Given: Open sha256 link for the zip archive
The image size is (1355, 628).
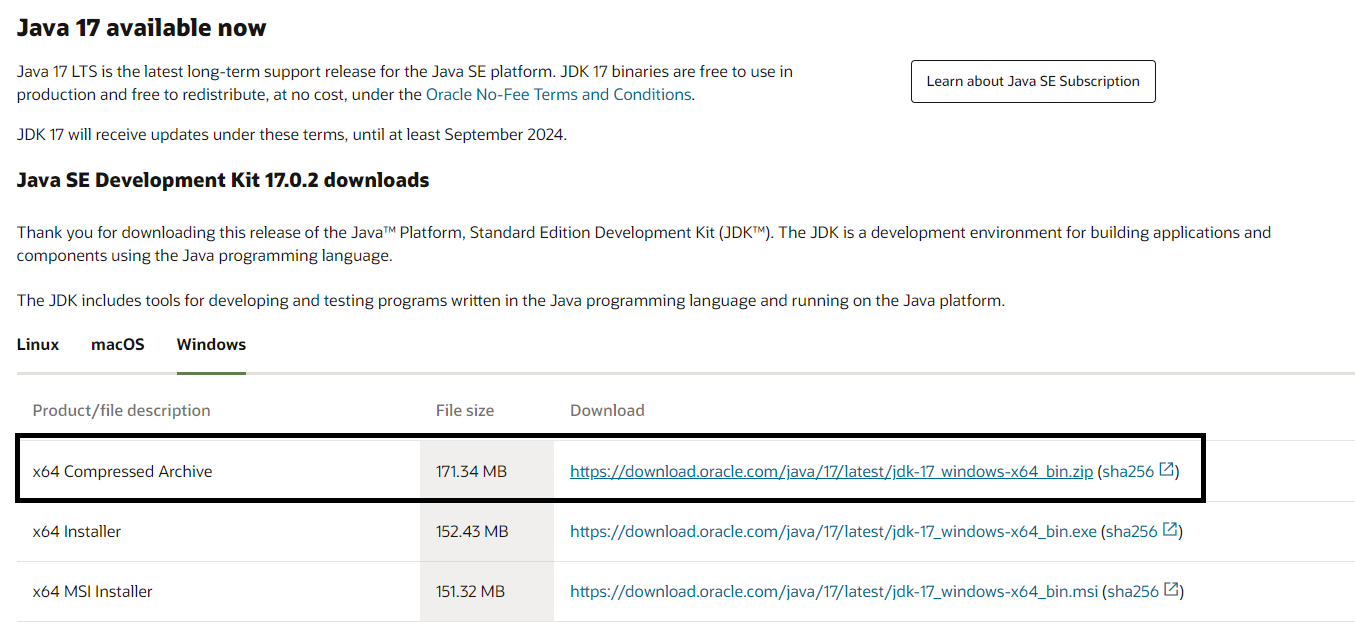Looking at the screenshot, I should (x=1128, y=471).
